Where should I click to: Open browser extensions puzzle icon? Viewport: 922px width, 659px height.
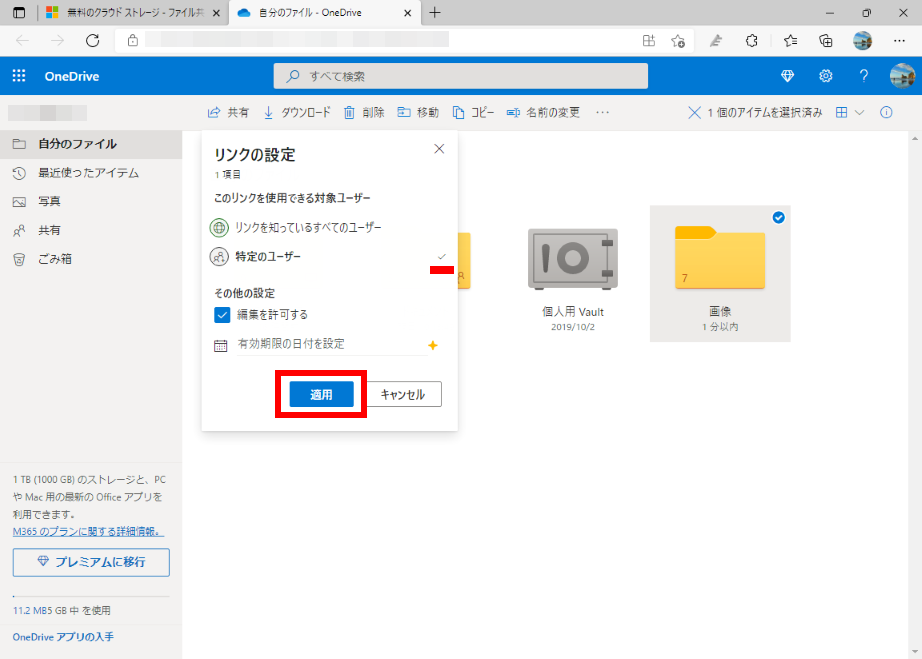(751, 41)
